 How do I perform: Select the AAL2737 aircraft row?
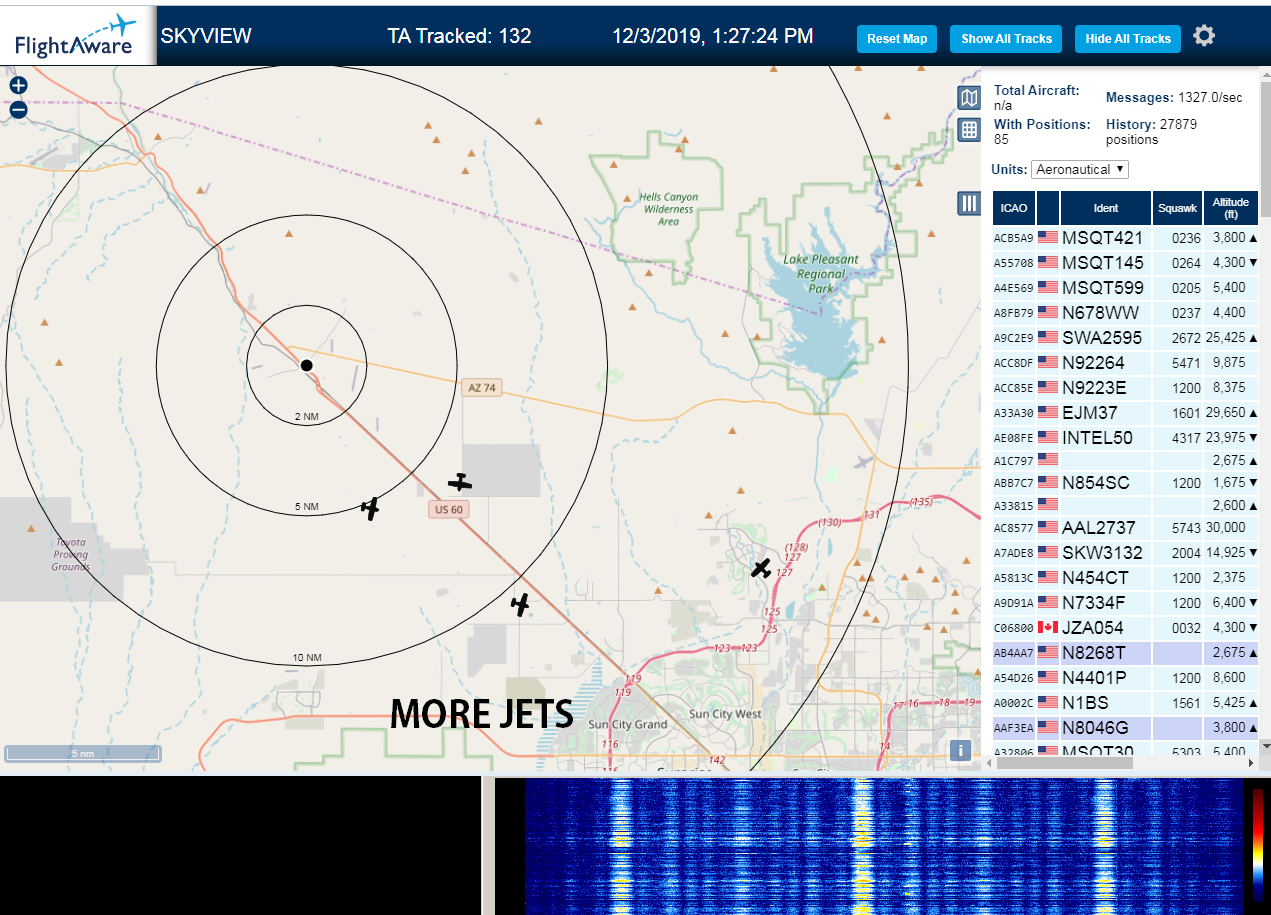point(1125,527)
